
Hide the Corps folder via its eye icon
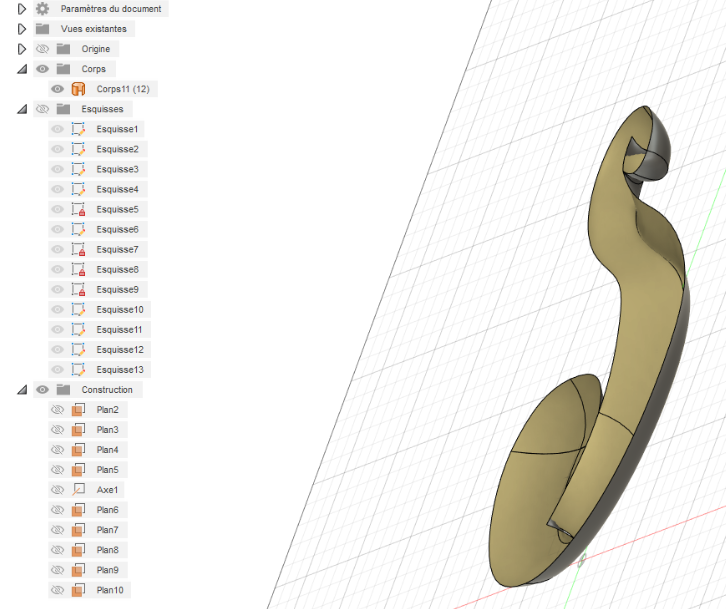pyautogui.click(x=43, y=69)
